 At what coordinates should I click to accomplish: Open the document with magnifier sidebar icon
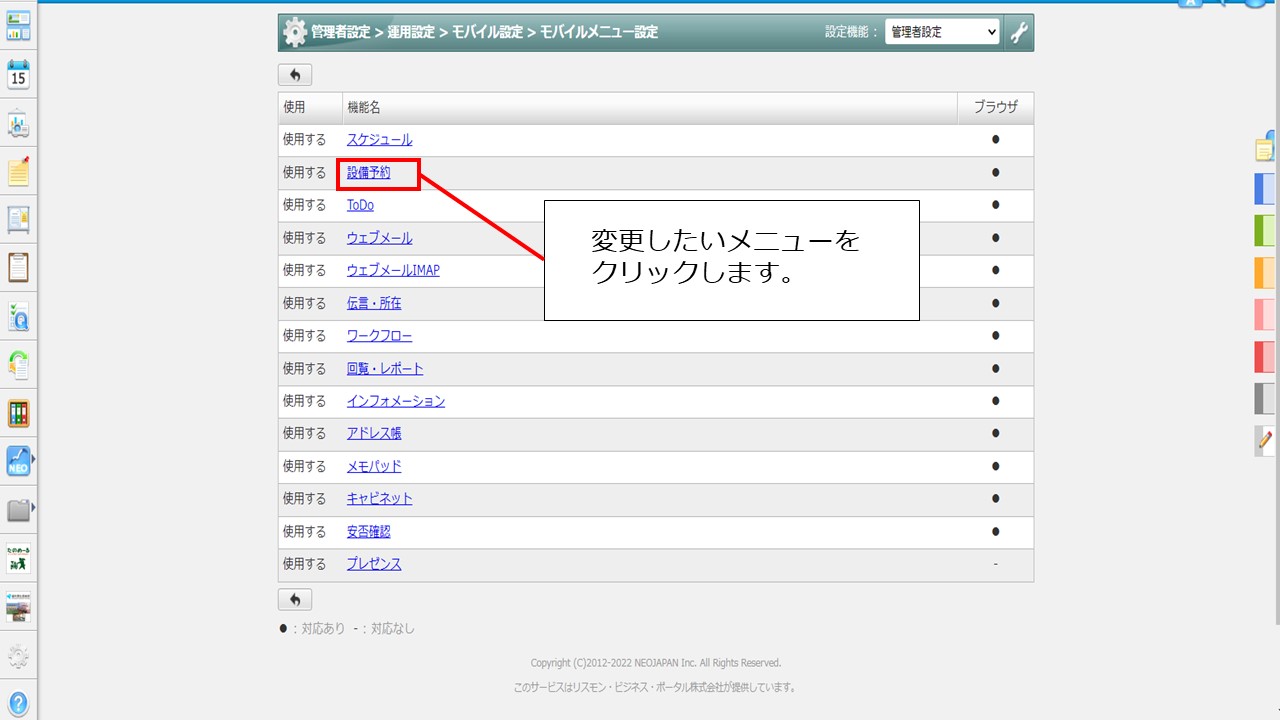[18, 317]
